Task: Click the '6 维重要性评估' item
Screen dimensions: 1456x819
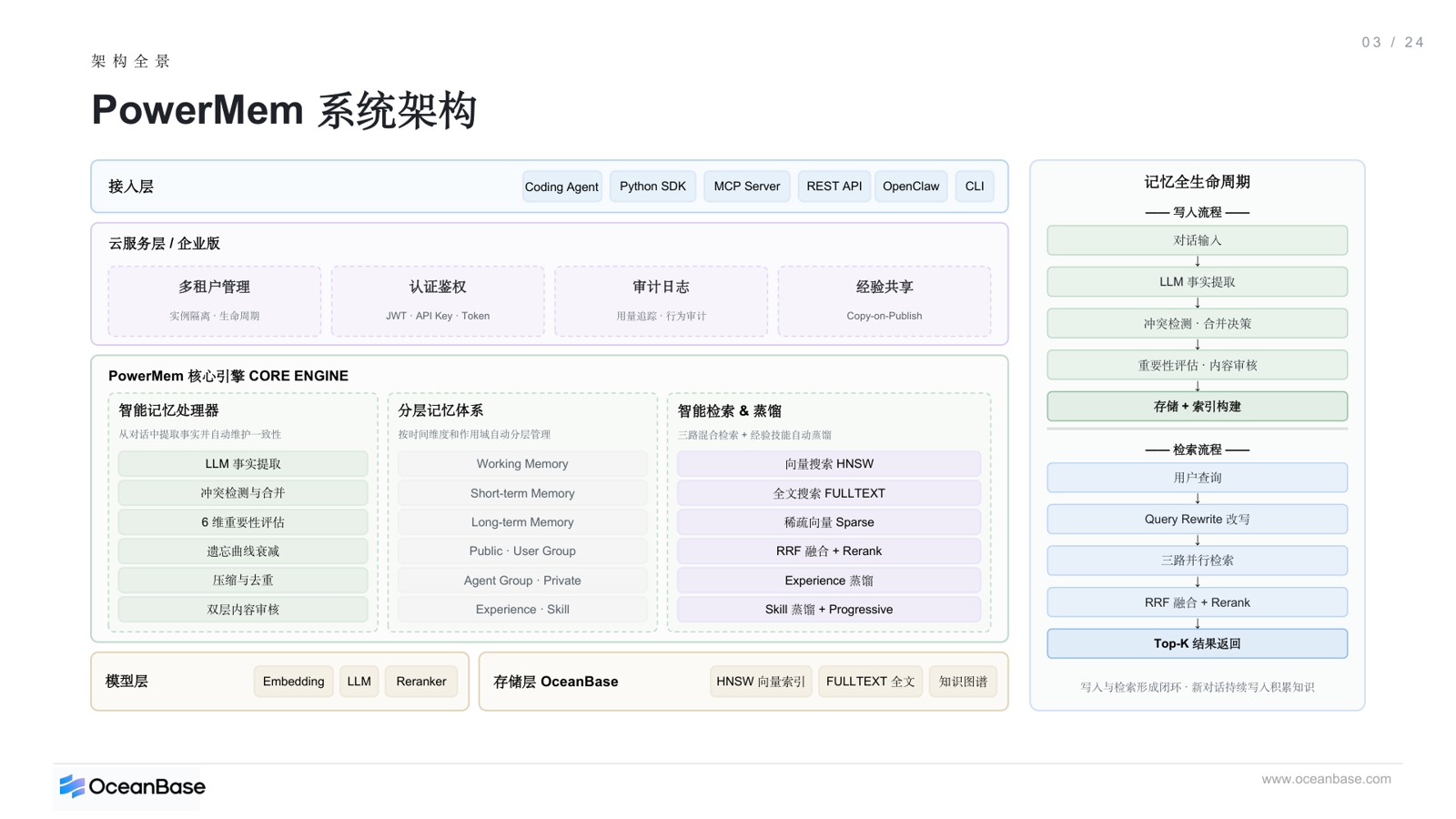Action: (243, 522)
